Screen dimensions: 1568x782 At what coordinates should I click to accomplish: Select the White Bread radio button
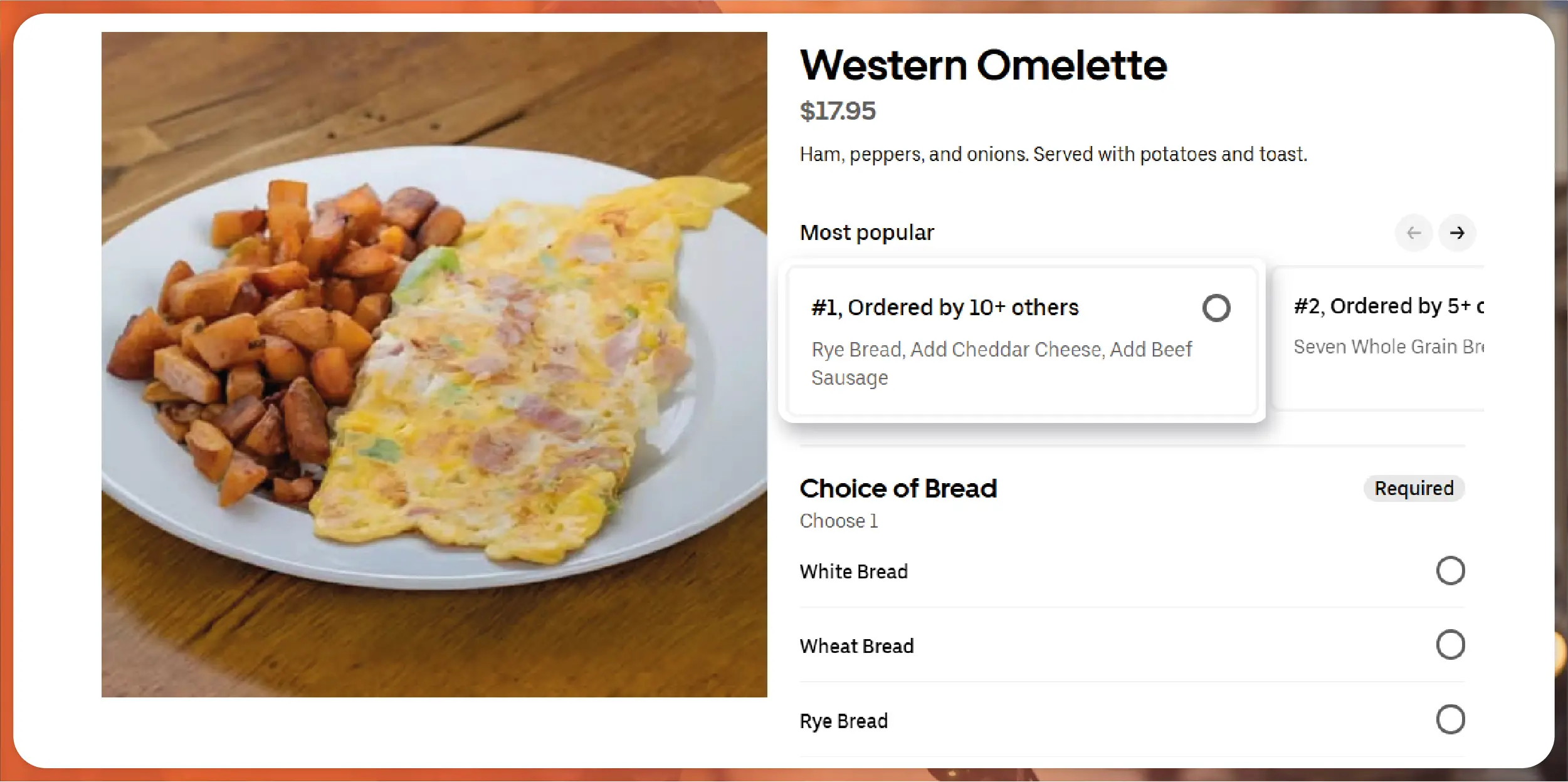coord(1450,571)
